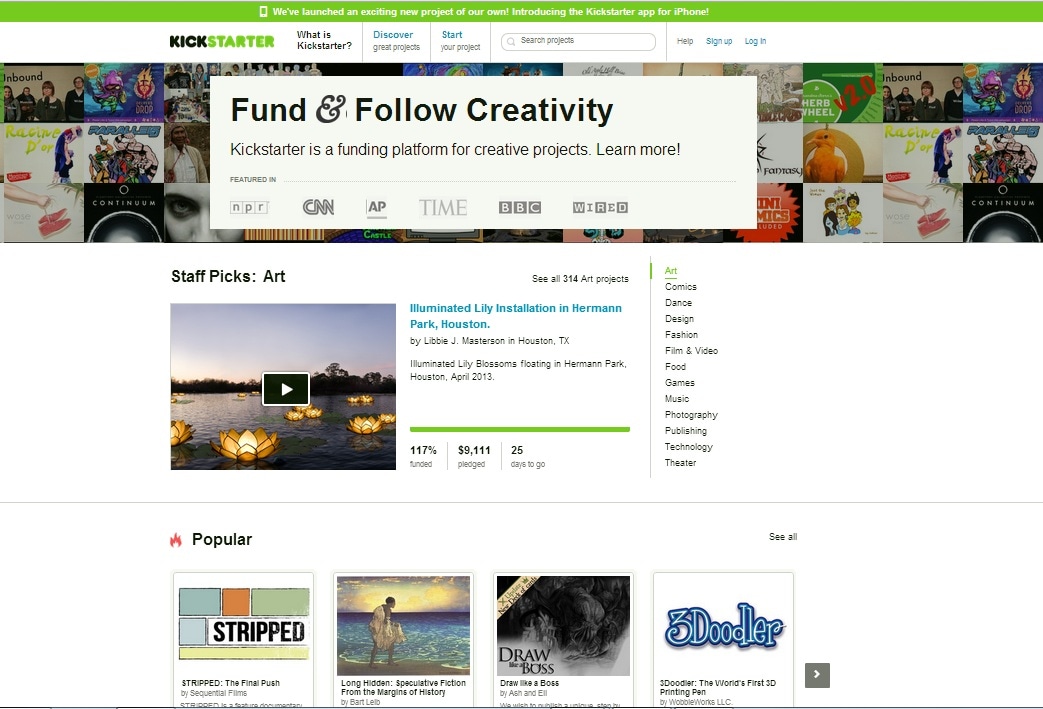Click the green funding progress bar
This screenshot has height=709, width=1043.
(520, 430)
